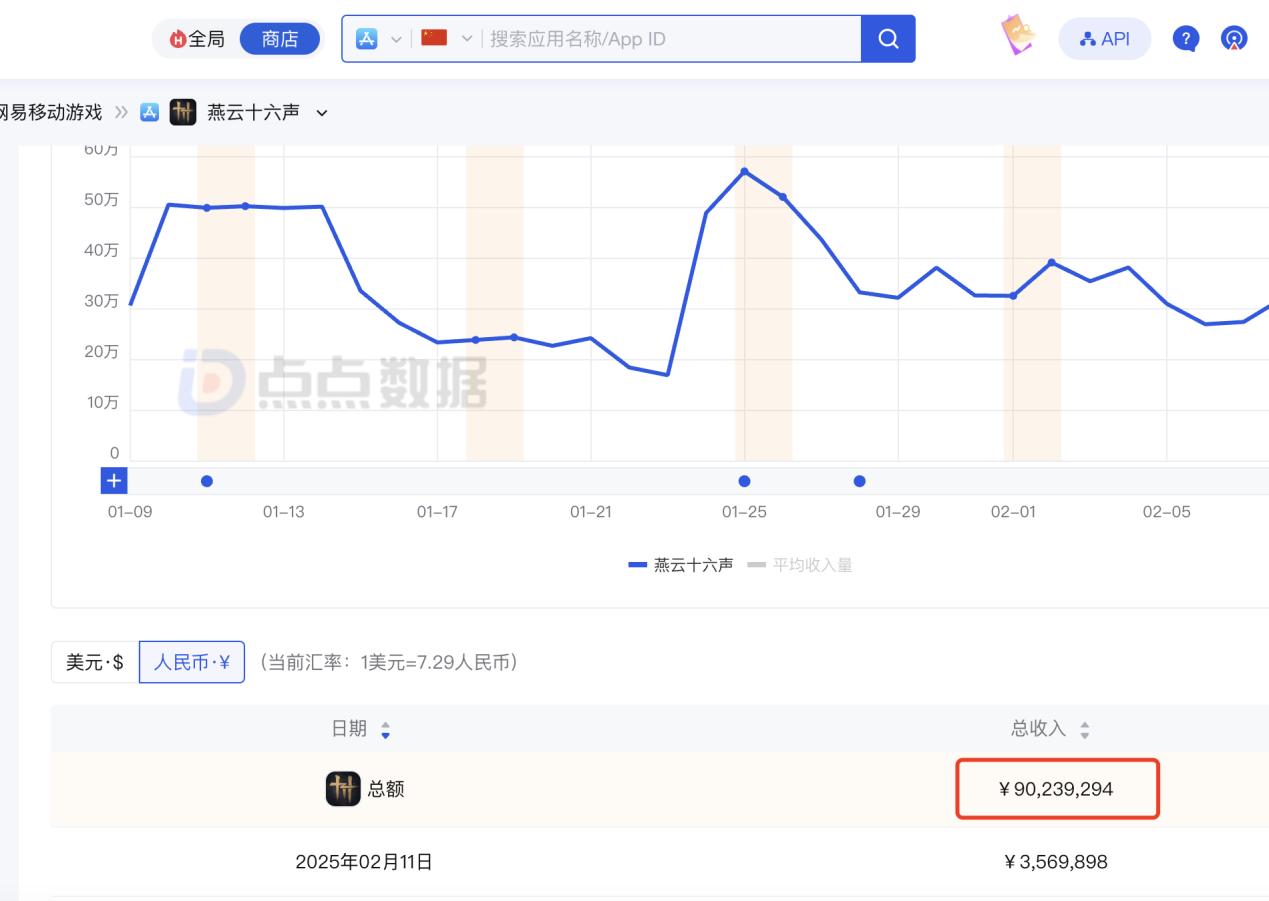Click the search magnifier button

(x=887, y=39)
